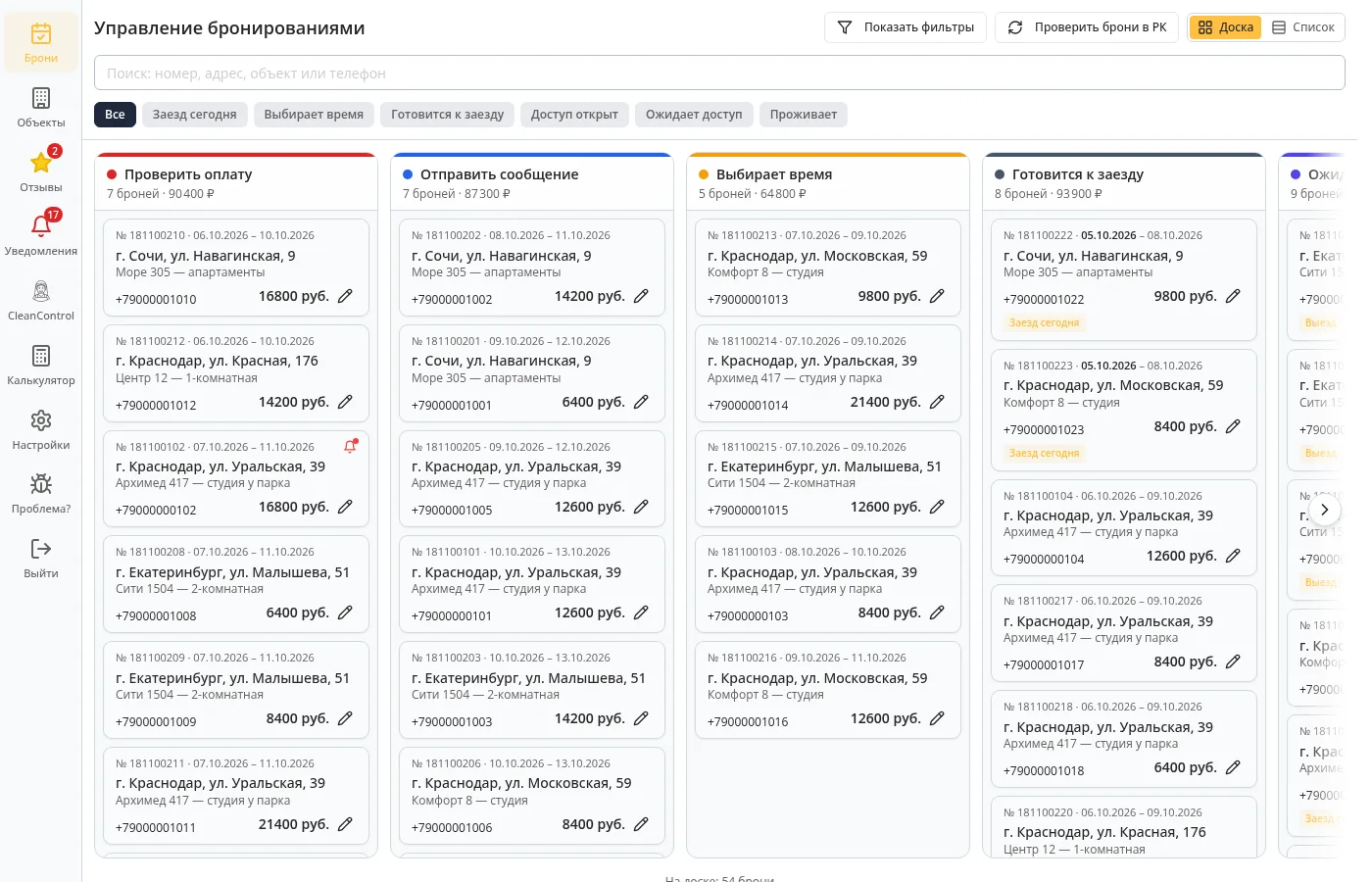
Task: Switch to Список list view
Action: tap(1302, 27)
